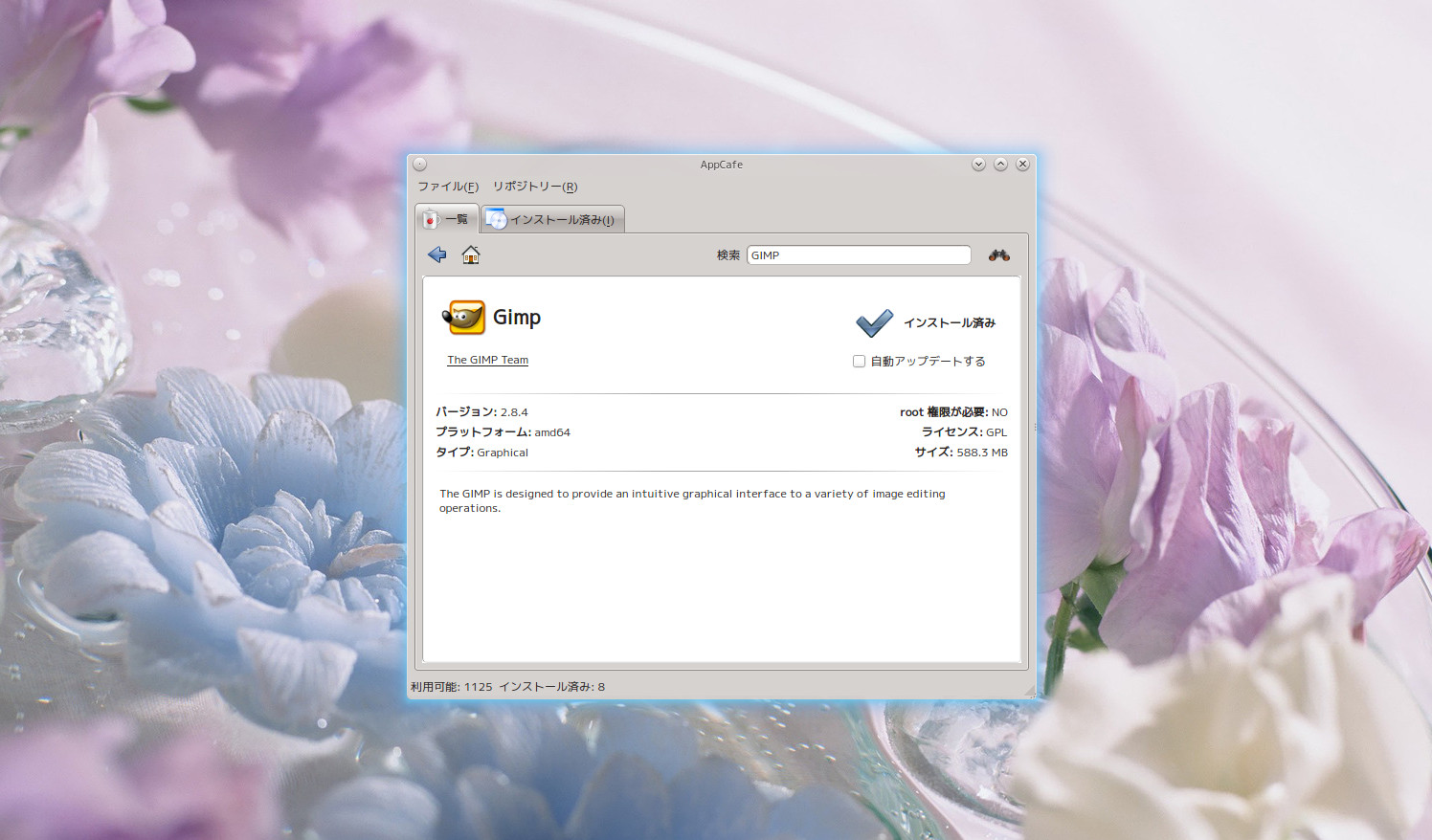Click the Gimp application title
This screenshot has width=1432, height=840.
[517, 318]
